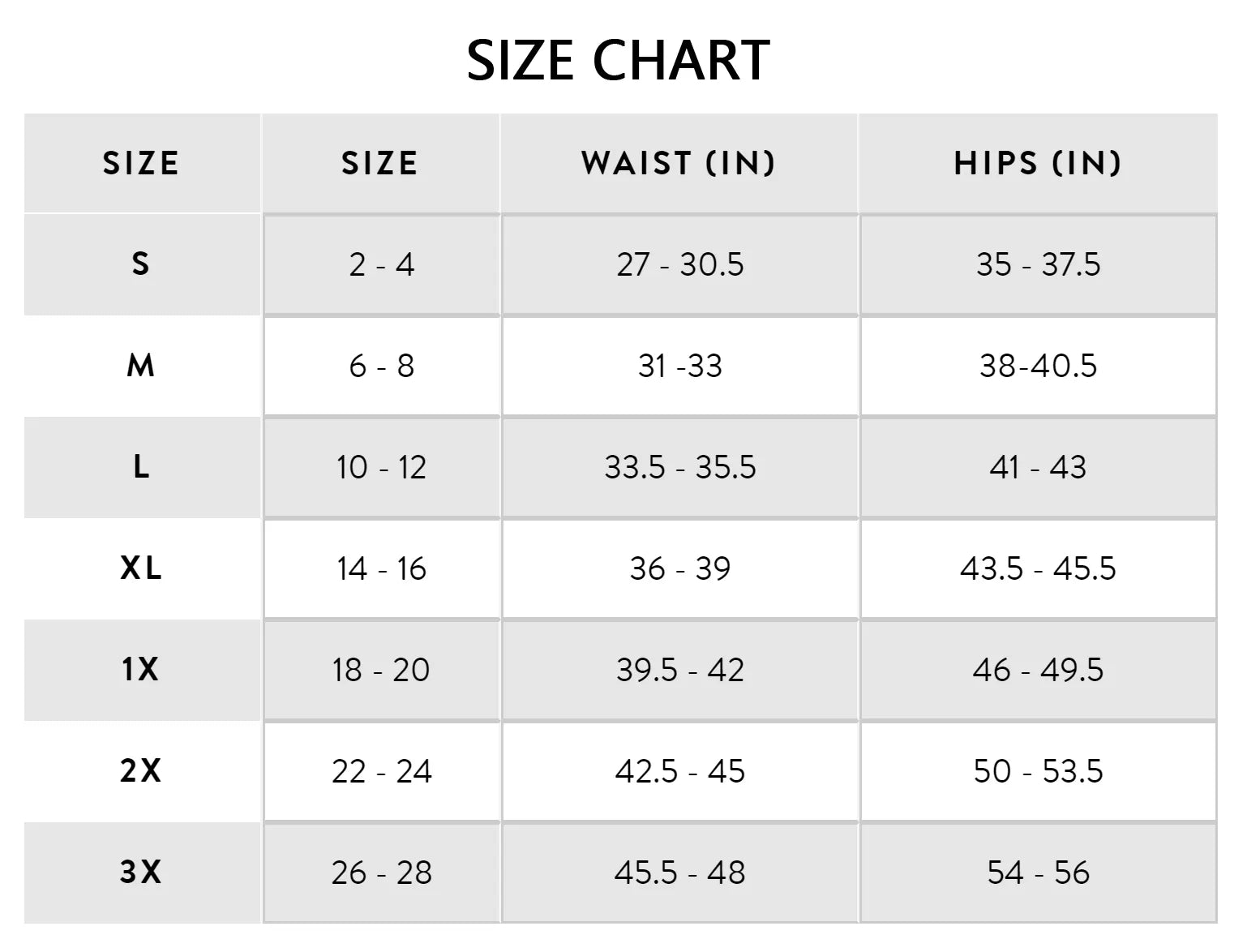Click the waist cell 27 - 30.5
1247x952 pixels.
point(679,264)
